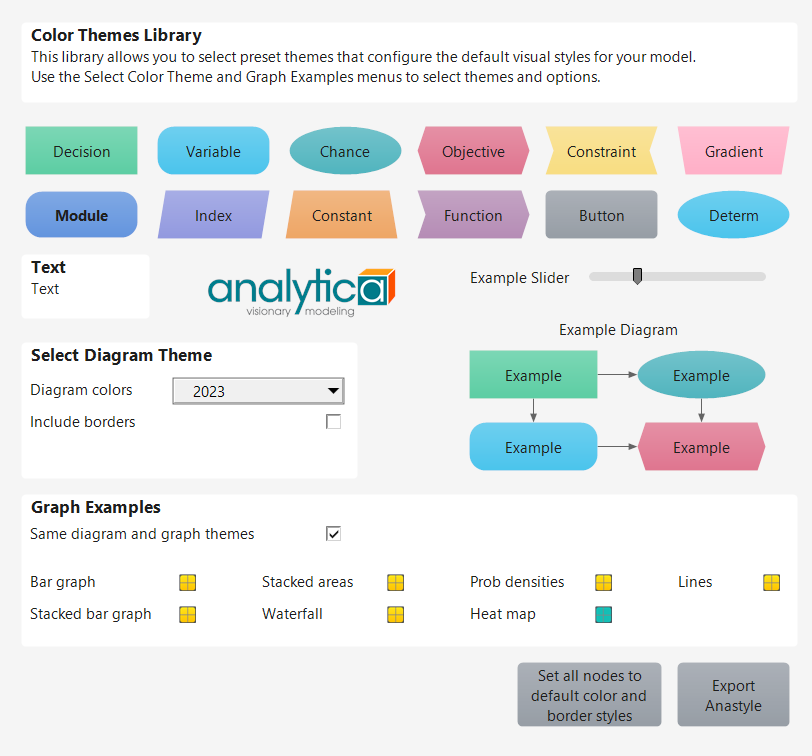Image resolution: width=812 pixels, height=756 pixels.
Task: Open the Lines graph result icon
Action: [x=772, y=583]
